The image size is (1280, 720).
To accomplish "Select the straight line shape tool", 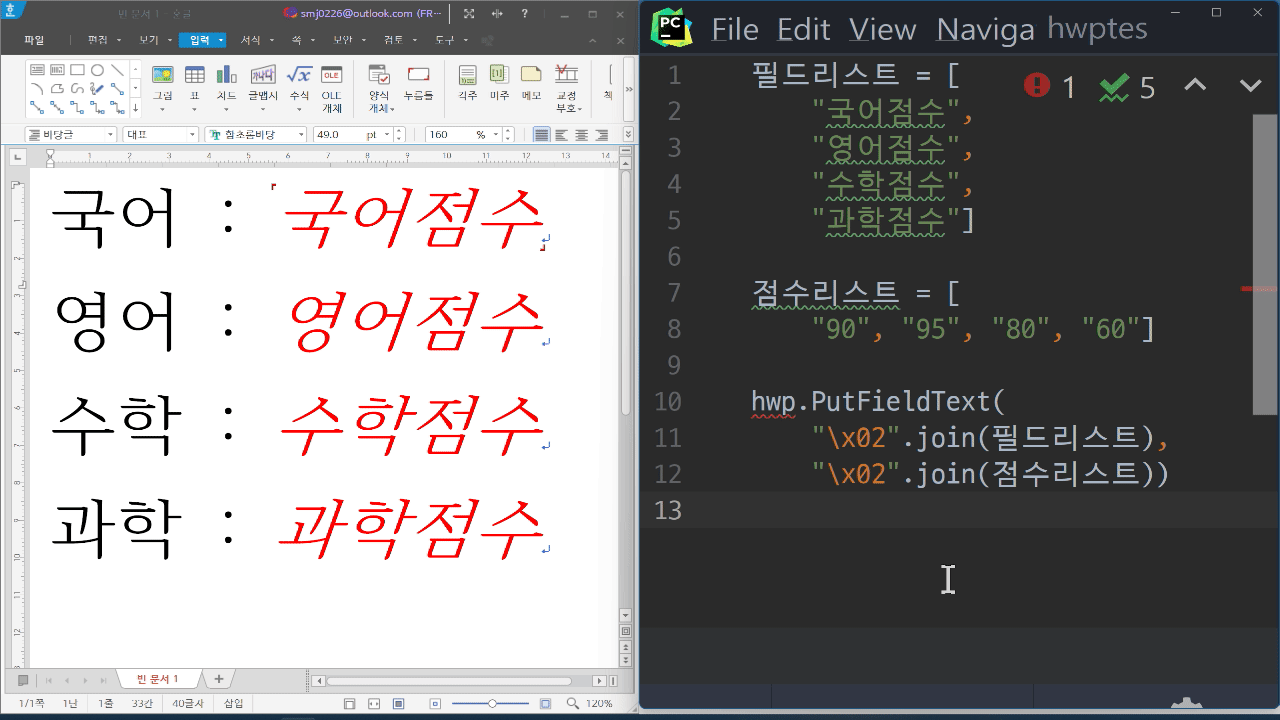I will 117,70.
